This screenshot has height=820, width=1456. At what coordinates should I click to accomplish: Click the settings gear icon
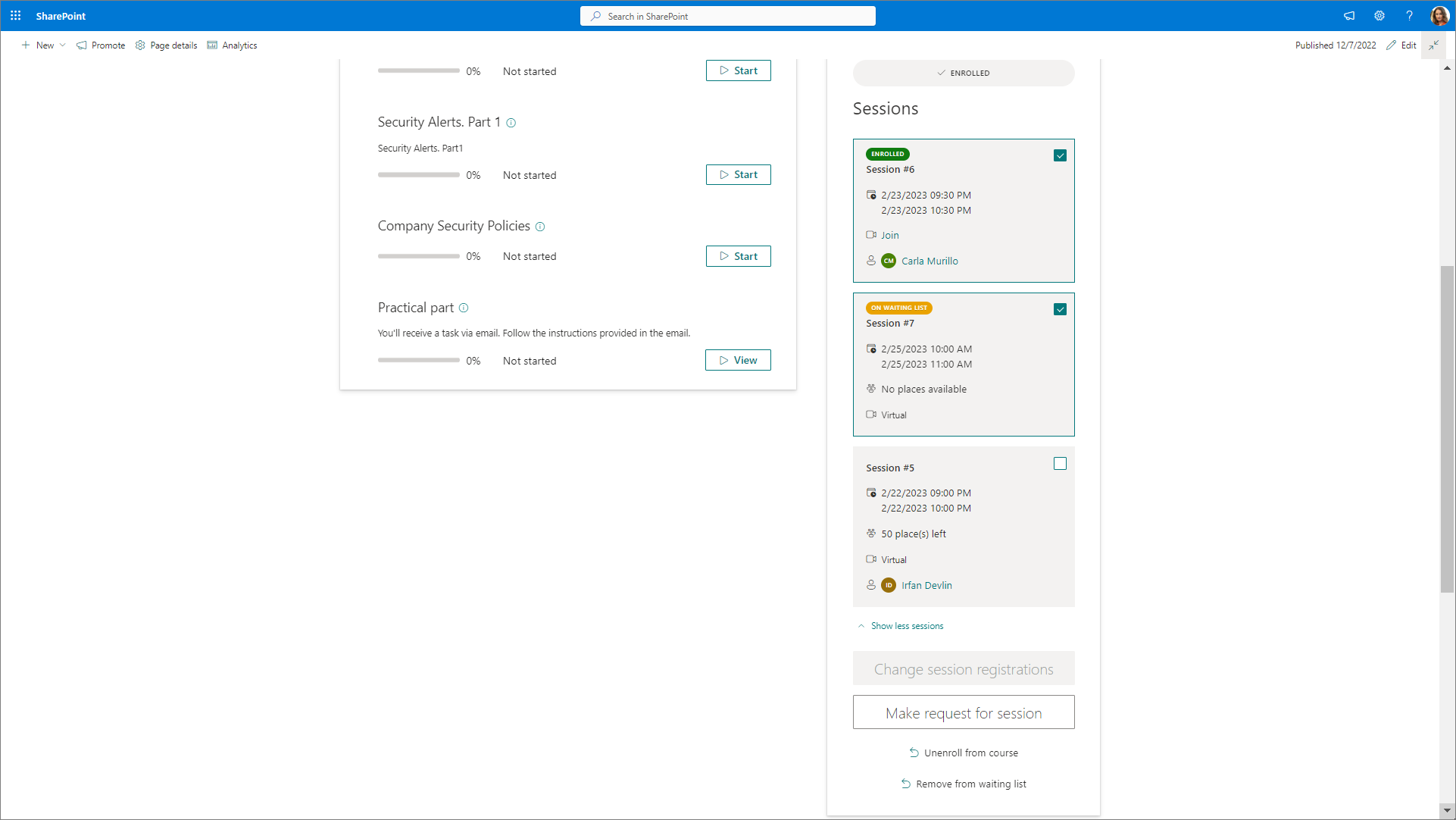(x=1379, y=15)
